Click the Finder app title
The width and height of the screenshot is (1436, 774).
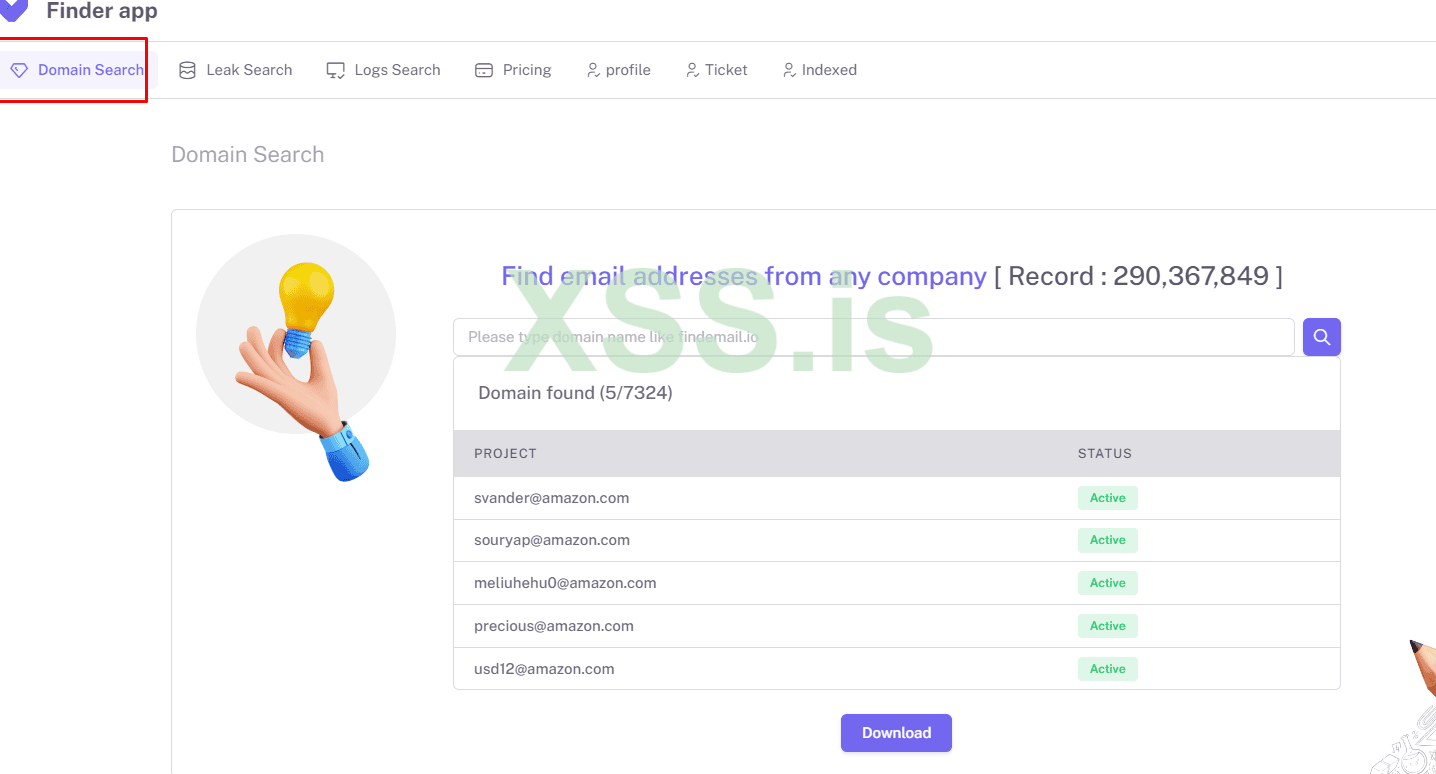tap(102, 12)
